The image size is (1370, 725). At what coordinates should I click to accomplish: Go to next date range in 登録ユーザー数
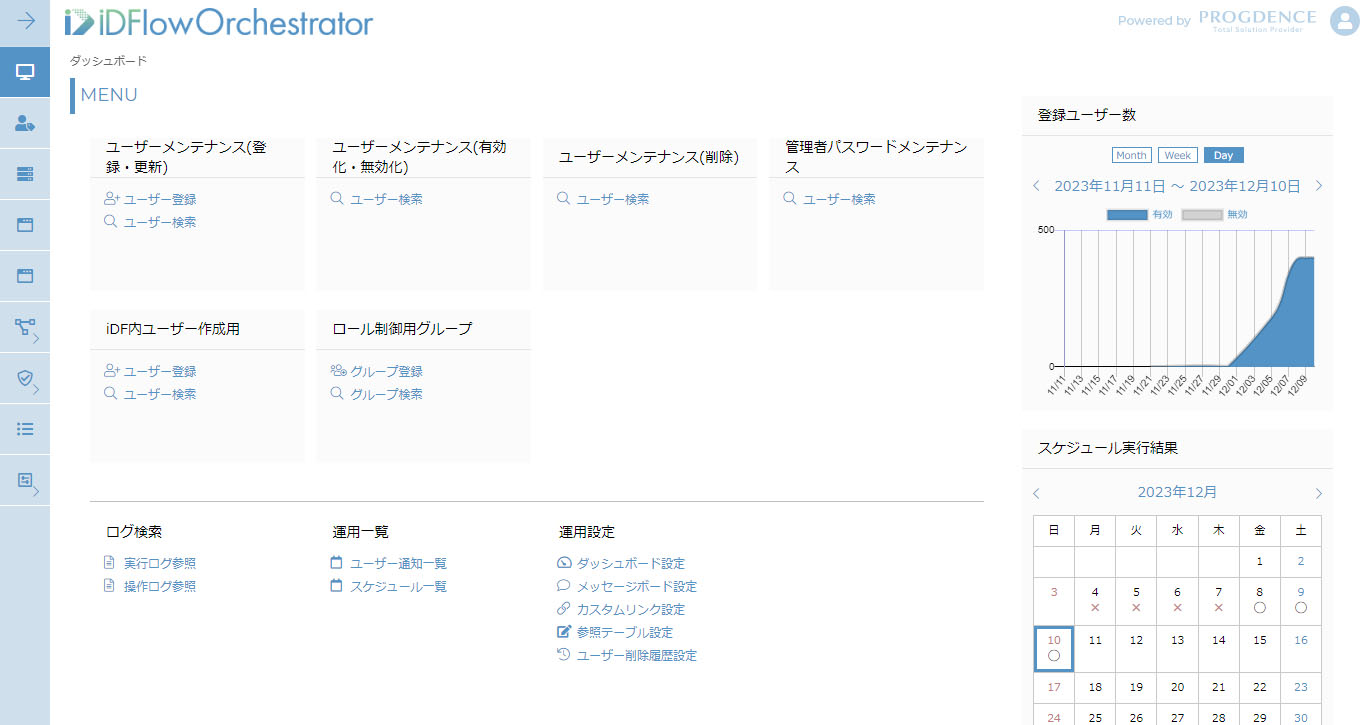pyautogui.click(x=1319, y=186)
